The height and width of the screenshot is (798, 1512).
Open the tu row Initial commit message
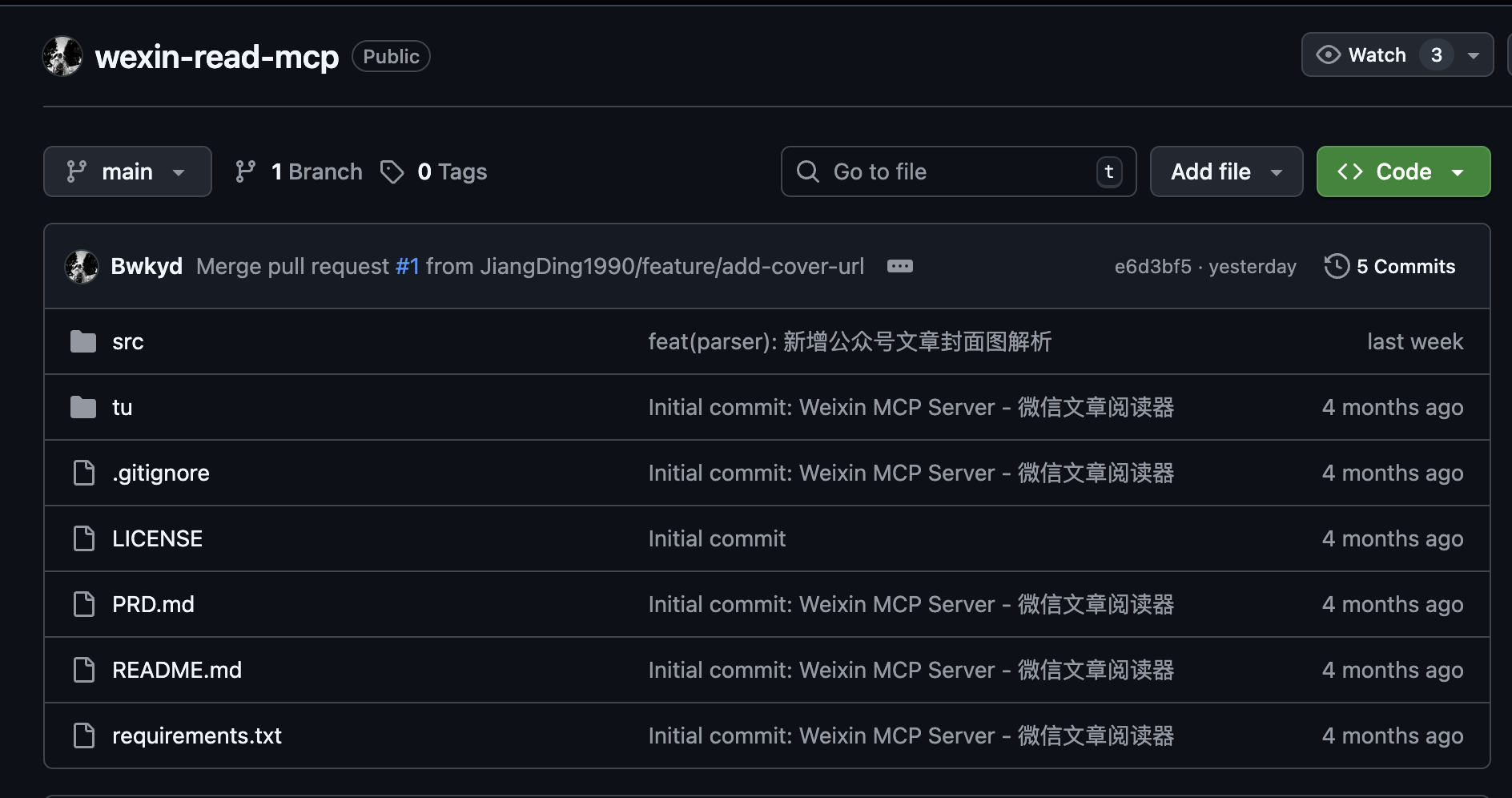point(911,408)
